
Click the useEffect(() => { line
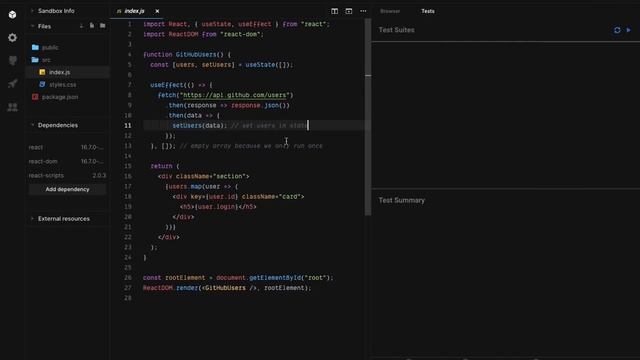pos(181,85)
